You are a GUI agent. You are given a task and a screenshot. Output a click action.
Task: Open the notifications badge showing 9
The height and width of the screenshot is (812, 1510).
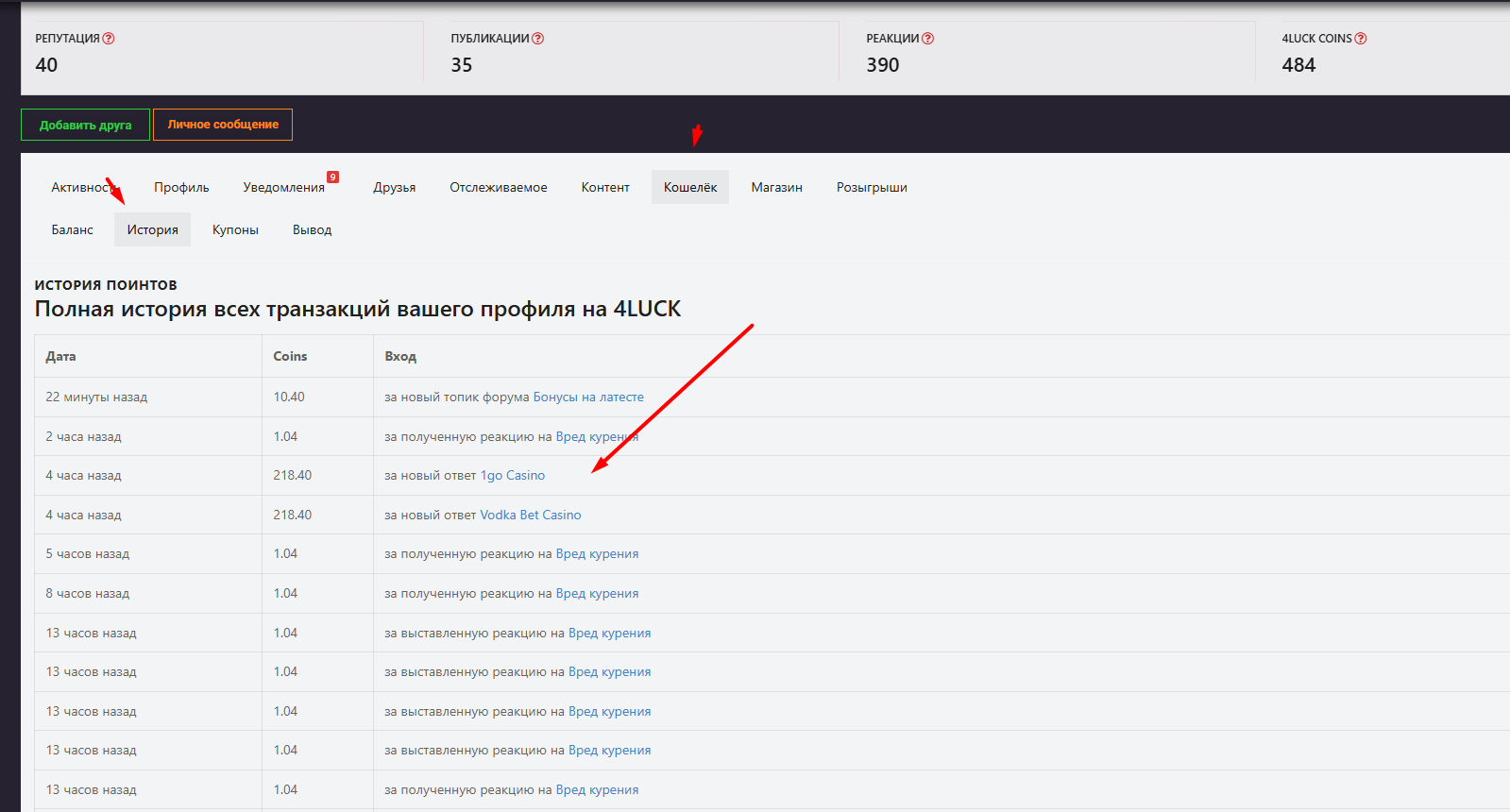[332, 177]
